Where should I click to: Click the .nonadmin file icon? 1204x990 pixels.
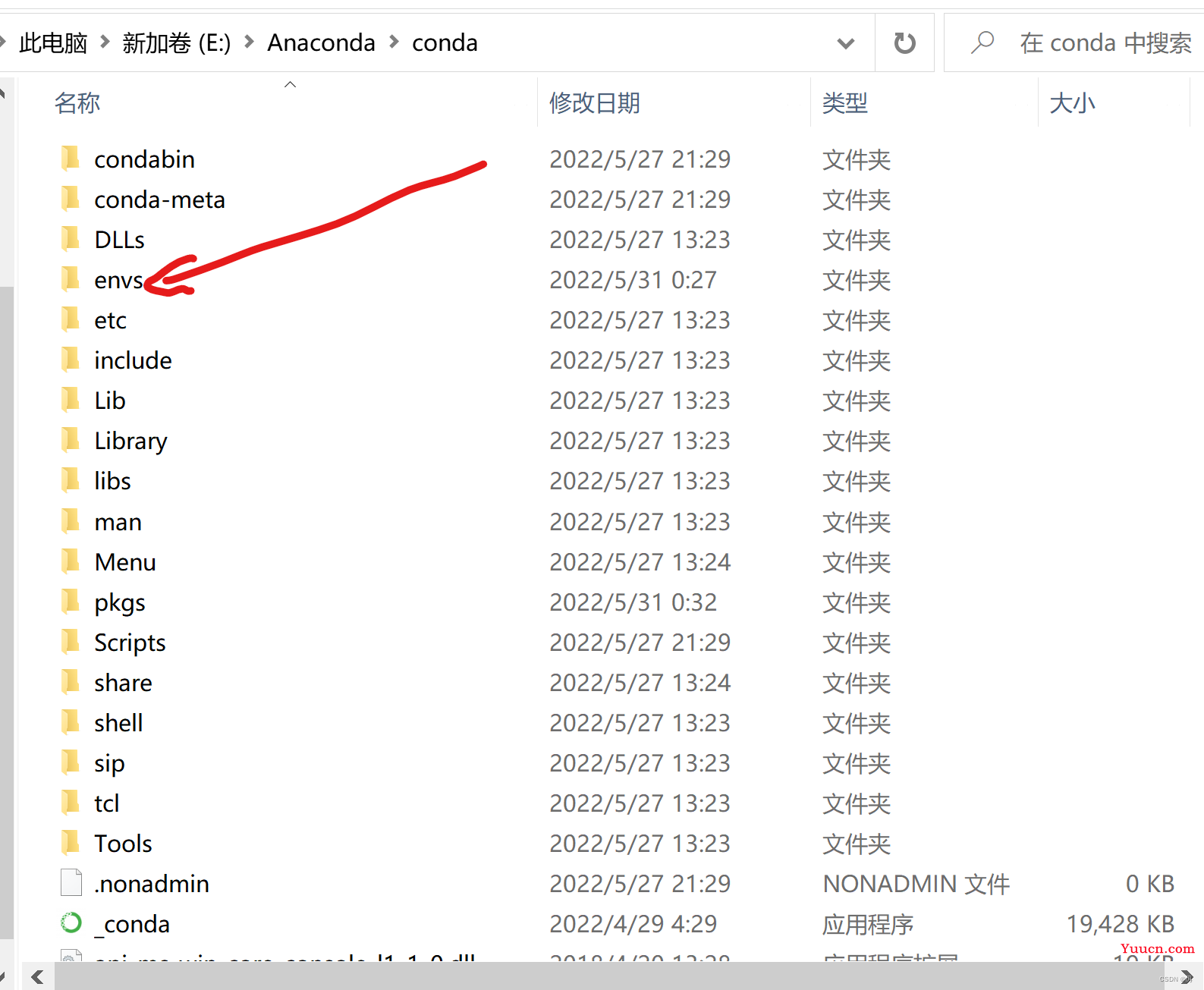click(71, 883)
